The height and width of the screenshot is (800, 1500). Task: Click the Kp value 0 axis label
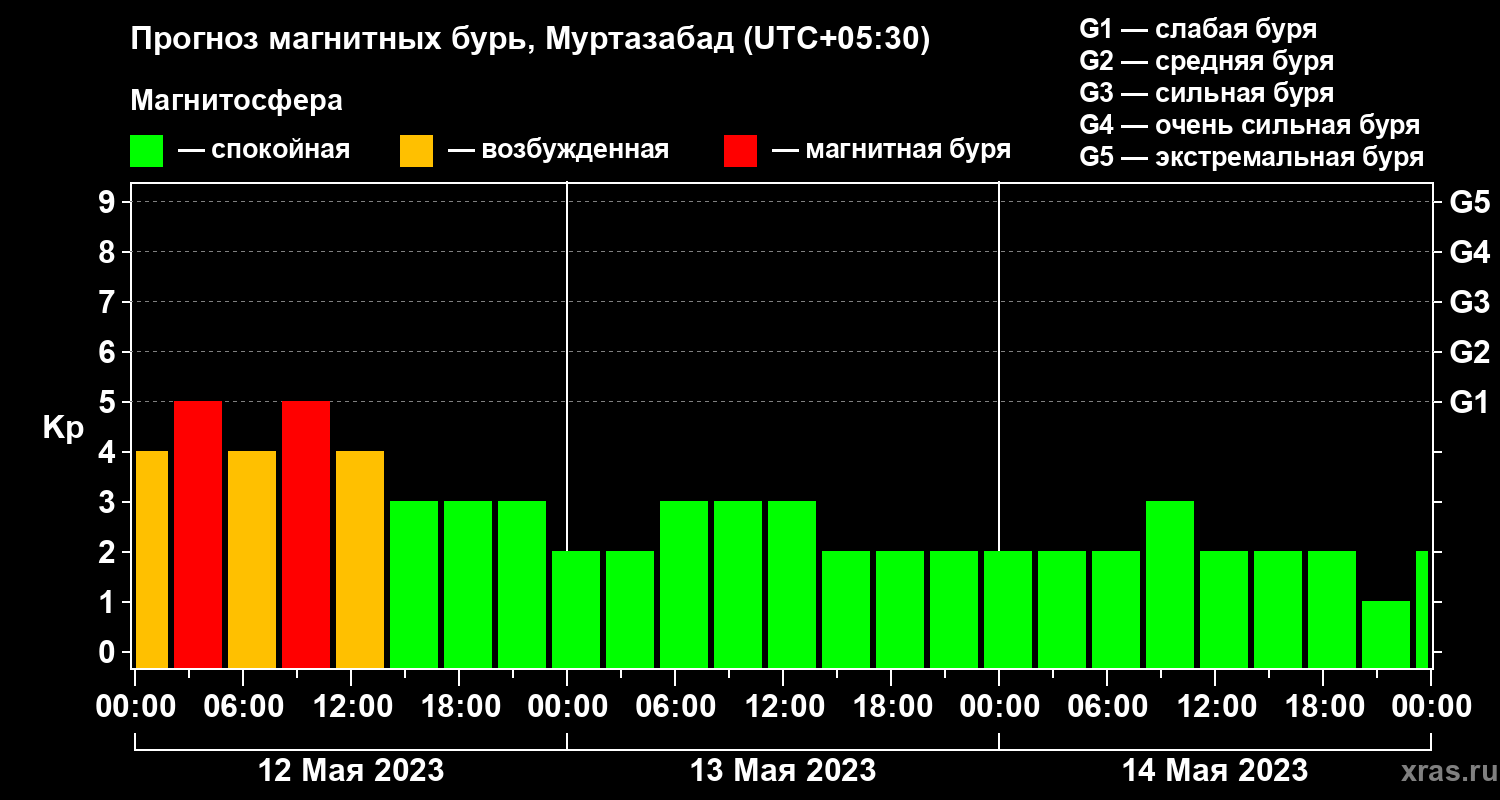click(109, 652)
